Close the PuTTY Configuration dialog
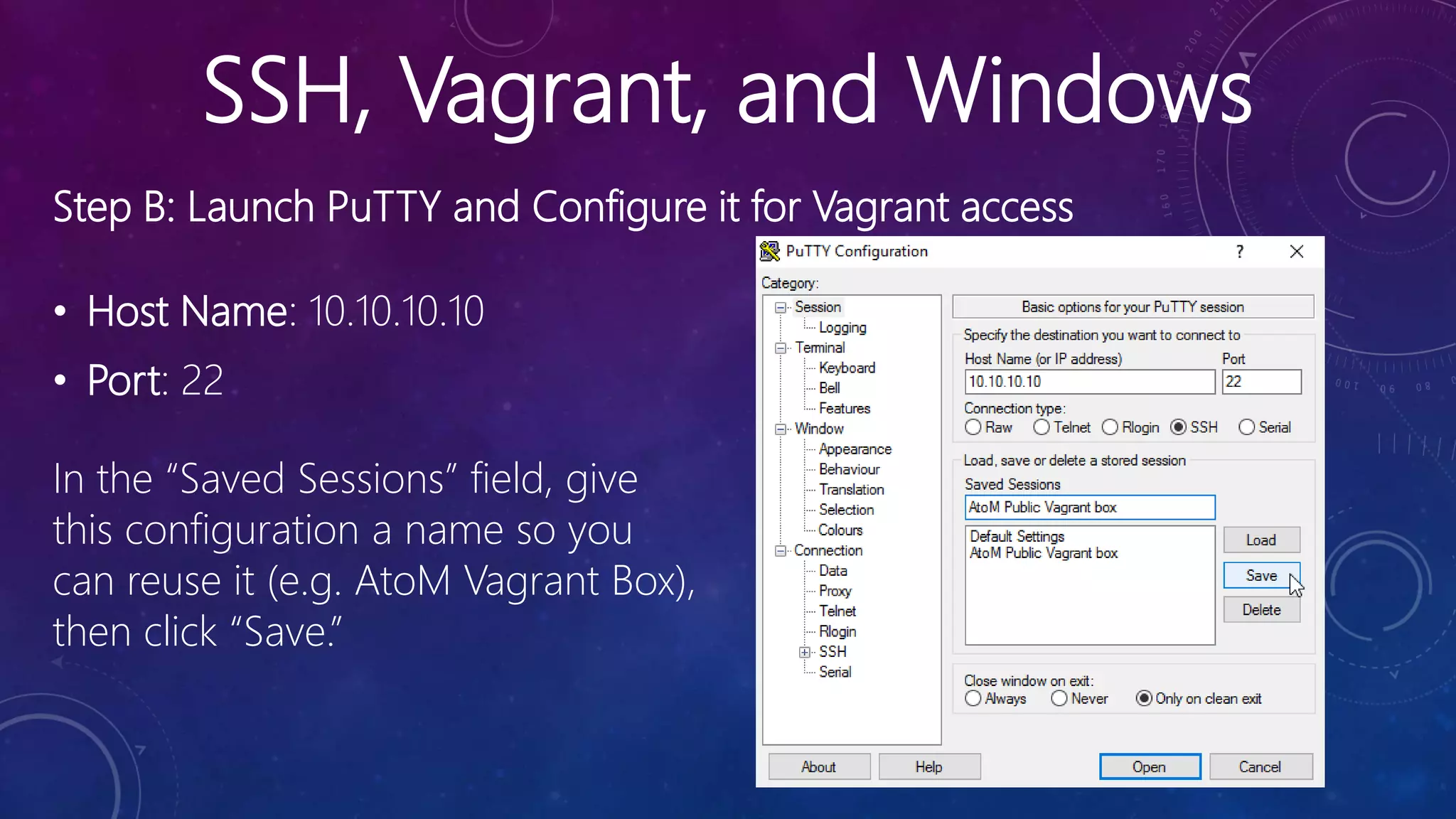 pyautogui.click(x=1297, y=252)
